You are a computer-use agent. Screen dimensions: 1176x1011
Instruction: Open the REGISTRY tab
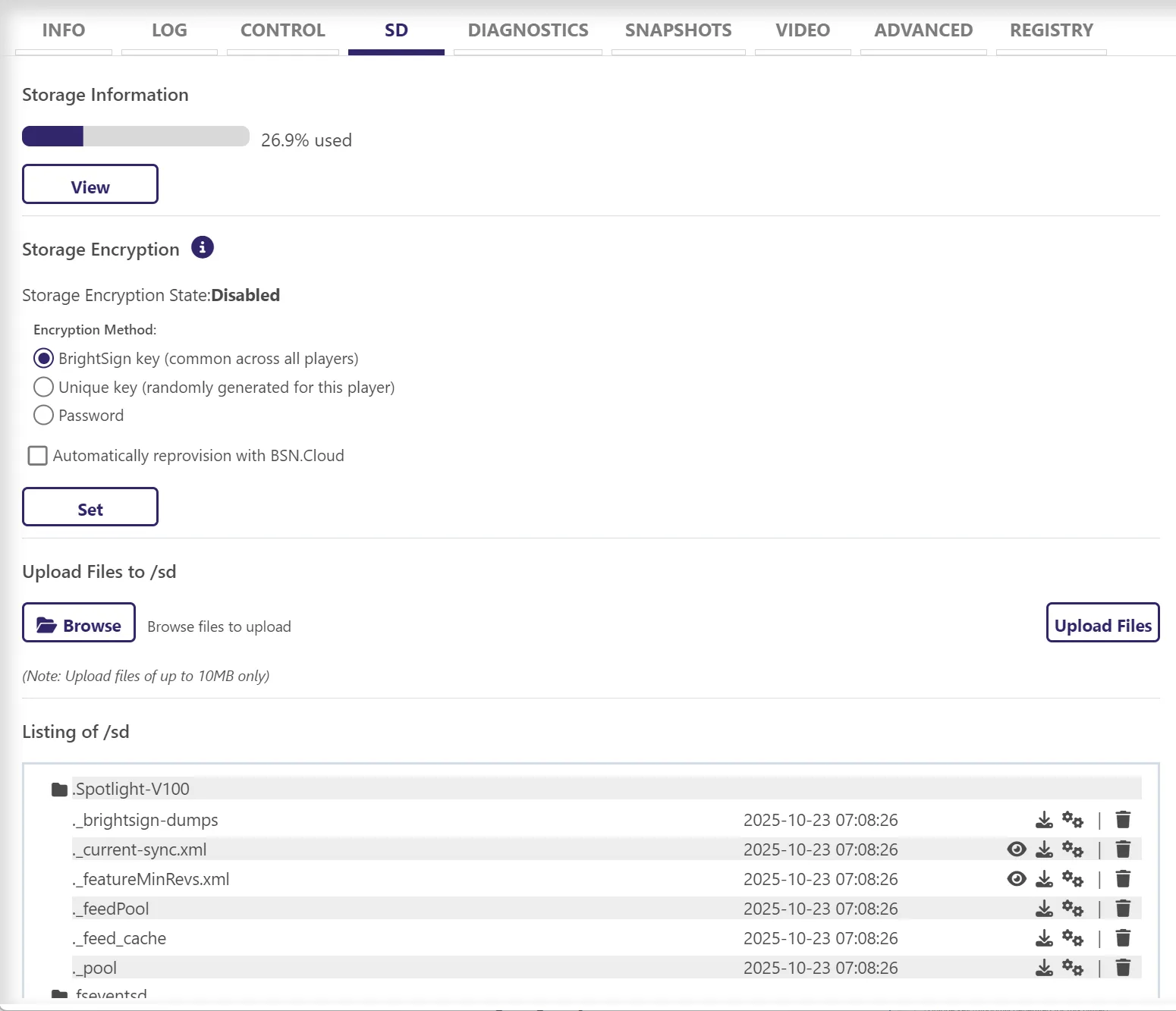(x=1051, y=30)
